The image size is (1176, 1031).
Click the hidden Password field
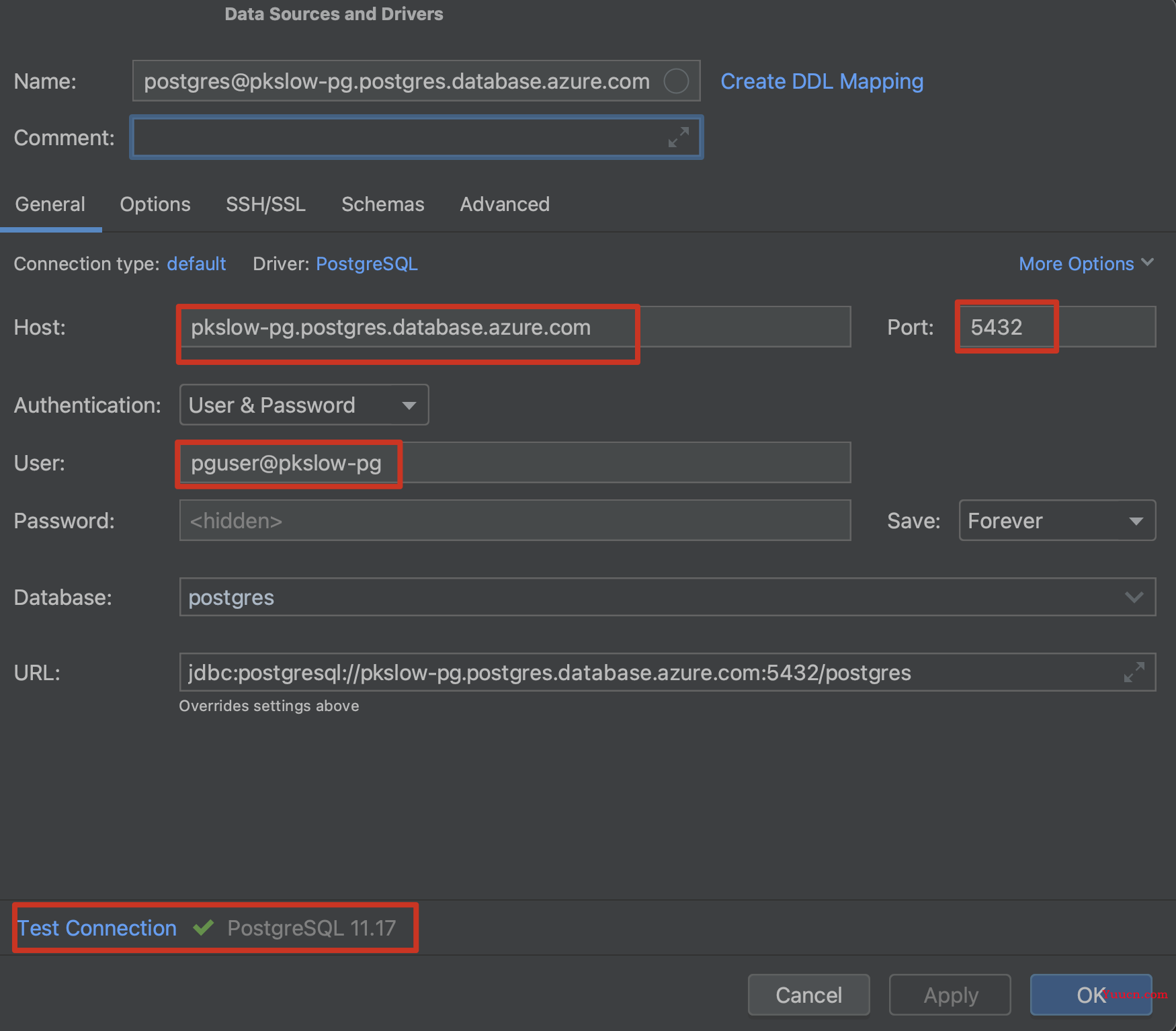[515, 520]
